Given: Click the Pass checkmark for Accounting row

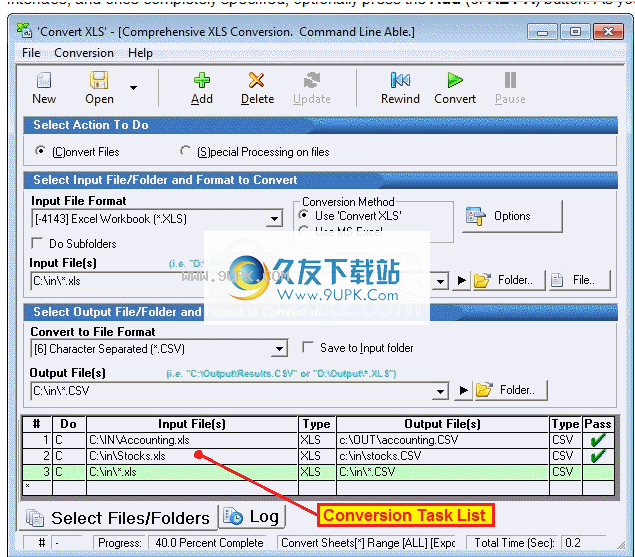Looking at the screenshot, I should click(x=598, y=440).
